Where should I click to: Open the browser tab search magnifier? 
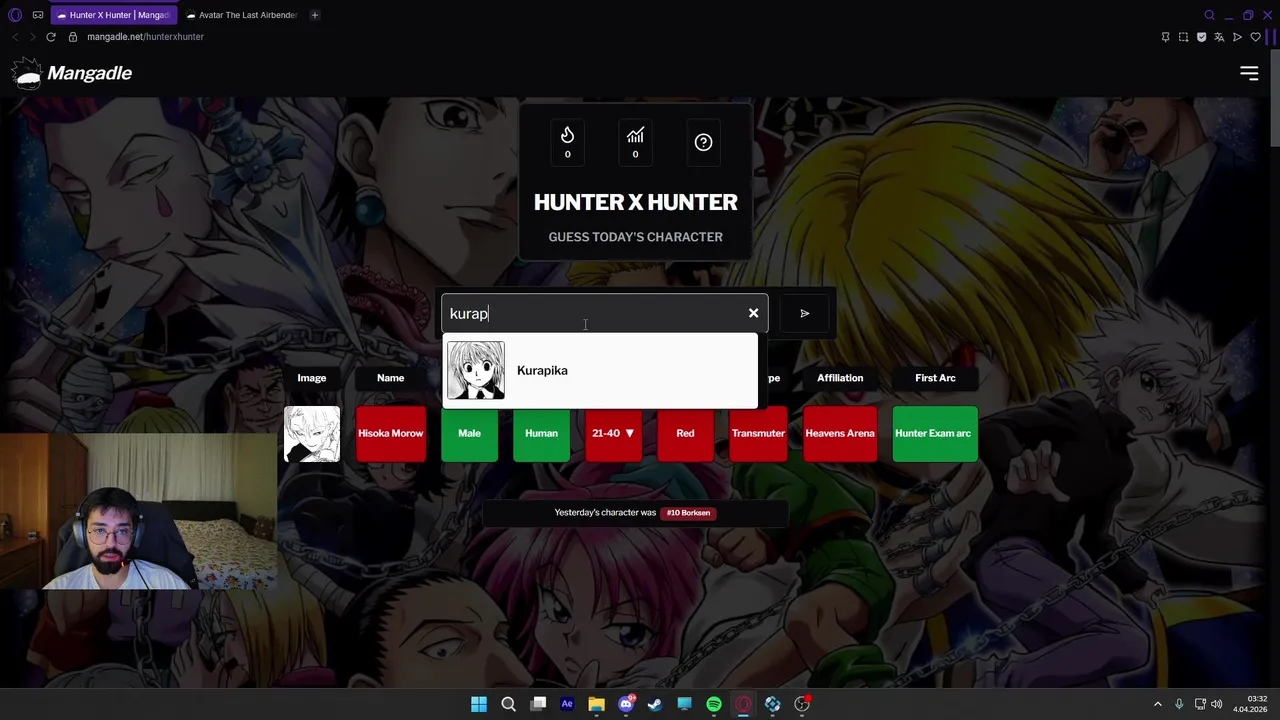point(1209,15)
